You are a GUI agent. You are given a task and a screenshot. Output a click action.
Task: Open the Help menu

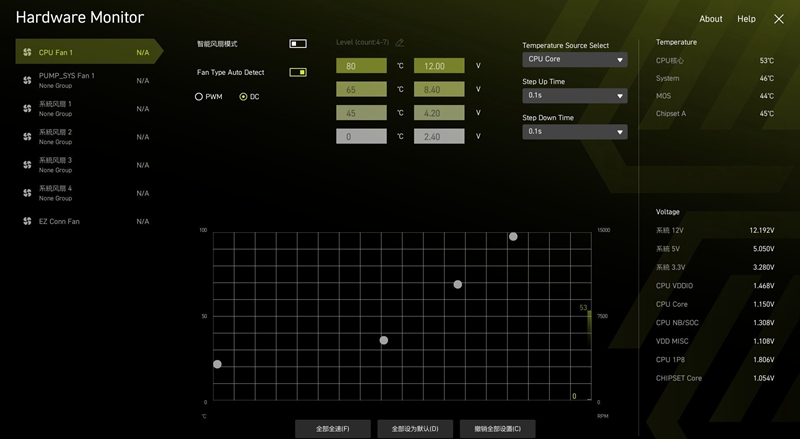(x=746, y=19)
